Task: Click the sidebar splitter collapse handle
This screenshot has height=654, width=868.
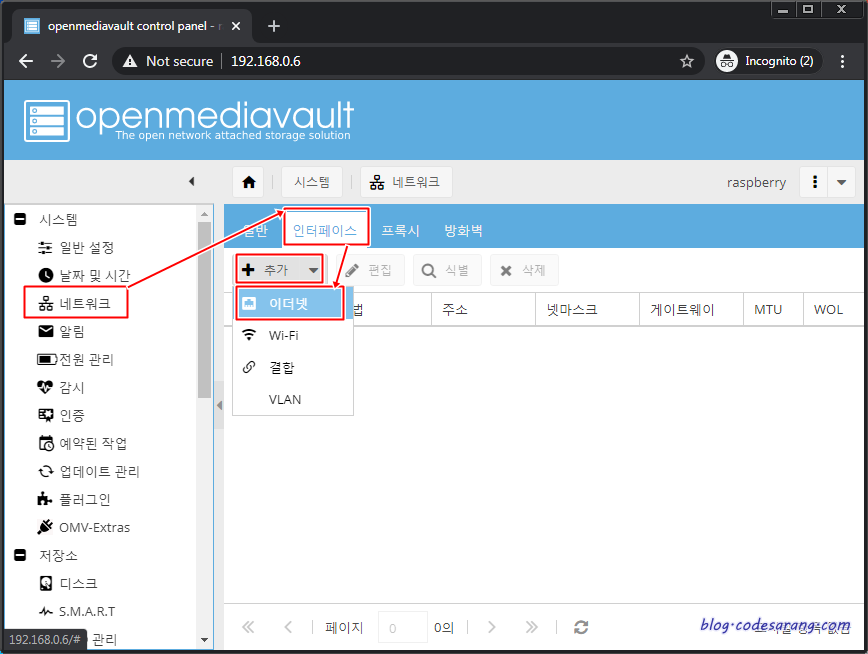Action: 219,405
